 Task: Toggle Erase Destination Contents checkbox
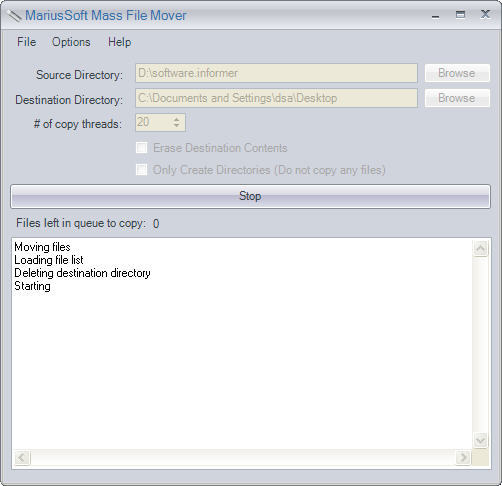point(142,148)
